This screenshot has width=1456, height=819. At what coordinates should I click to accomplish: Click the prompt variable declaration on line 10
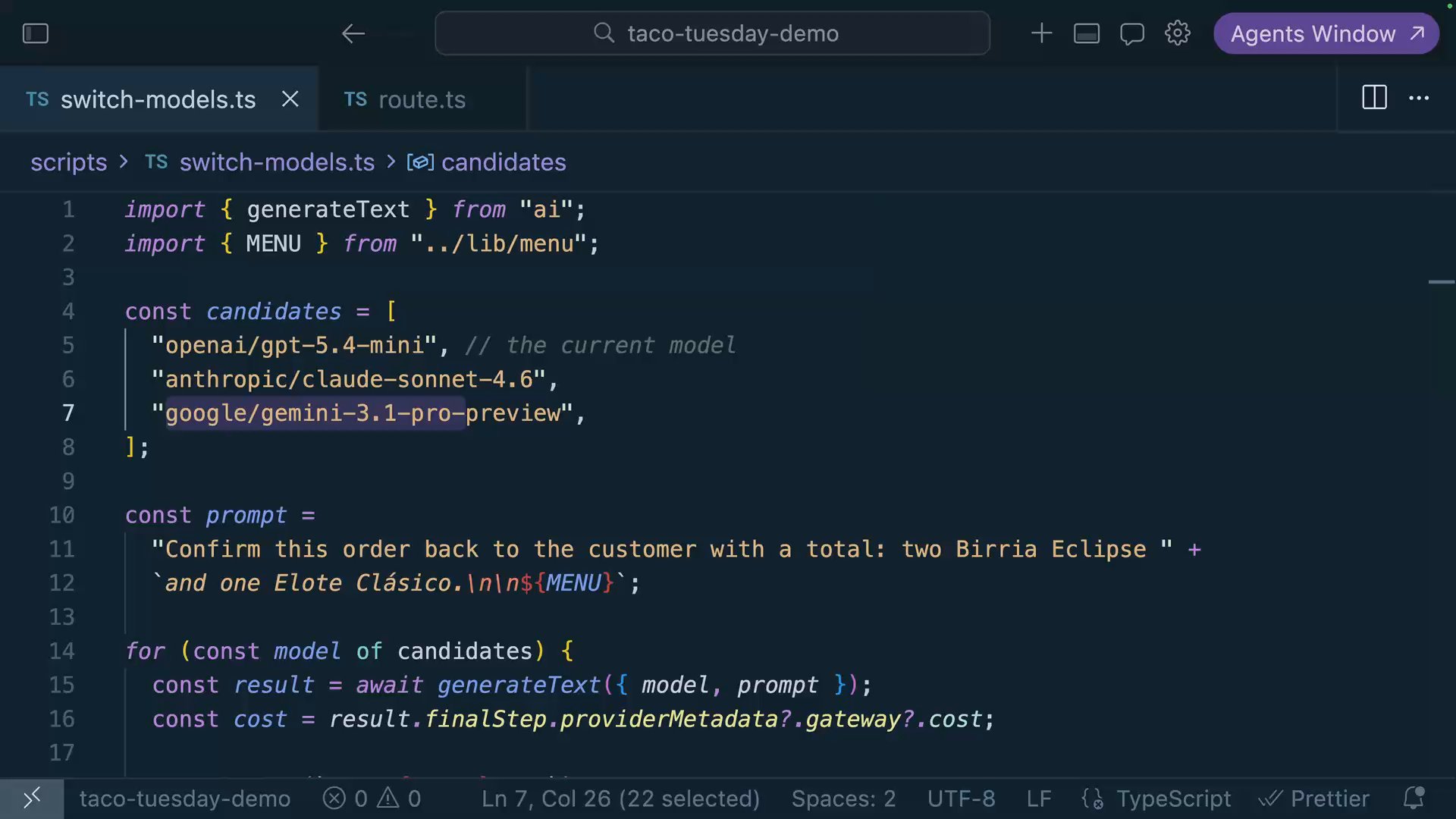click(x=246, y=515)
